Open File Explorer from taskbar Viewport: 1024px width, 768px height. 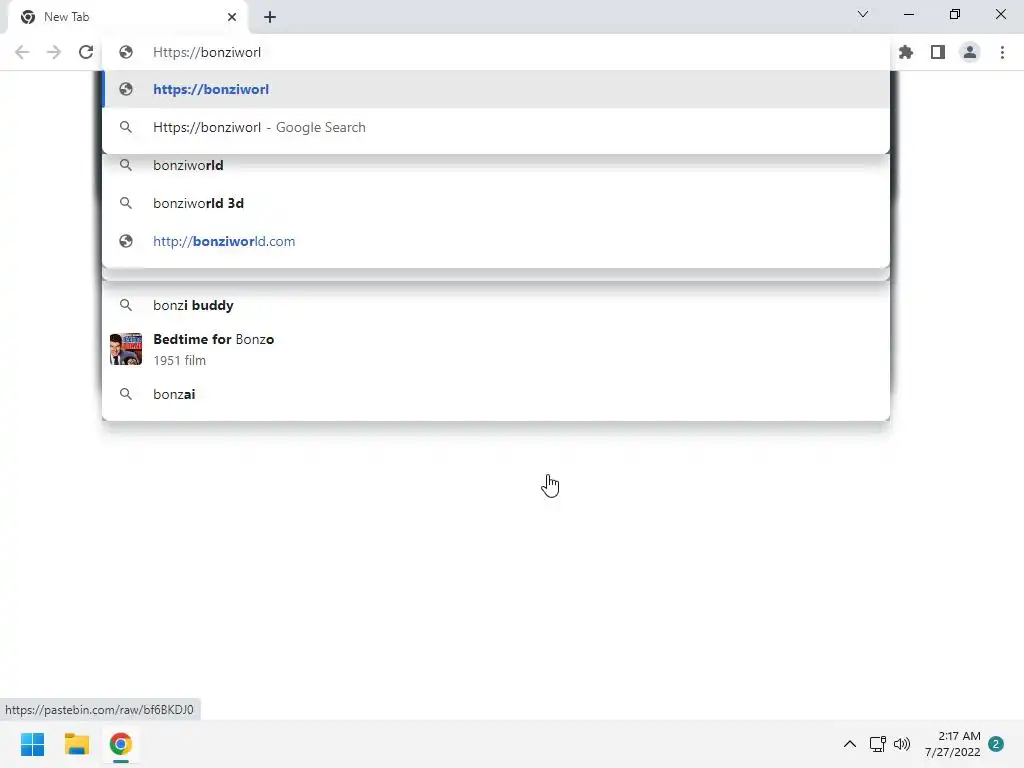[x=76, y=744]
